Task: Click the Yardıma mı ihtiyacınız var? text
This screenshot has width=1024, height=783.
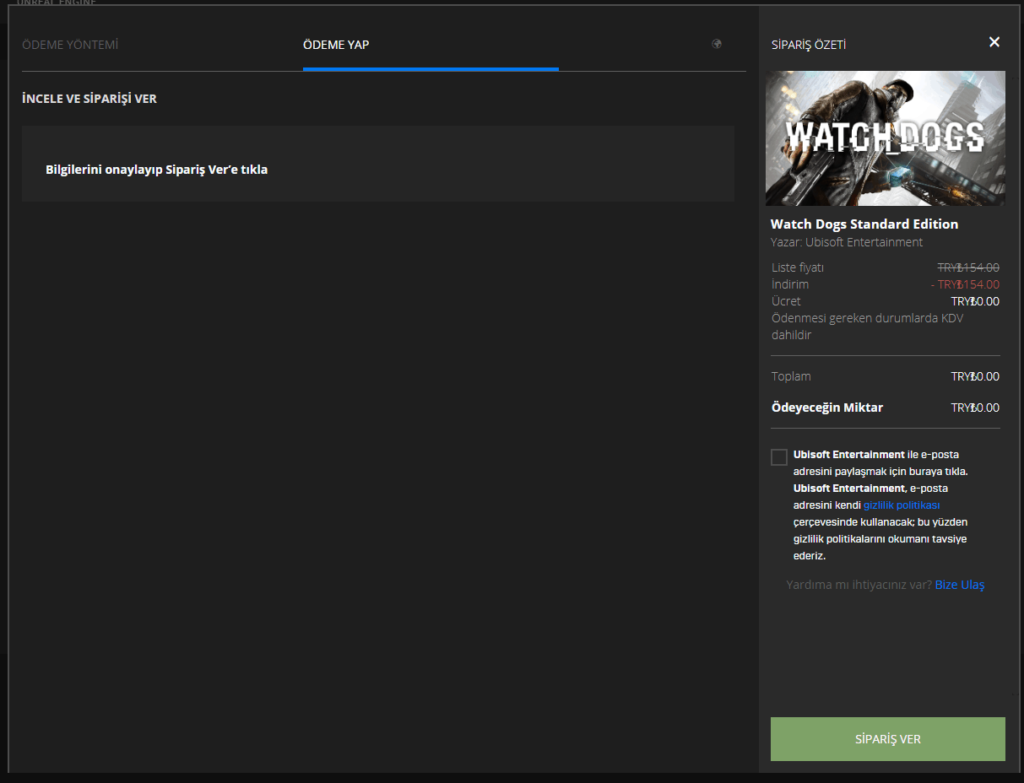Action: [859, 584]
